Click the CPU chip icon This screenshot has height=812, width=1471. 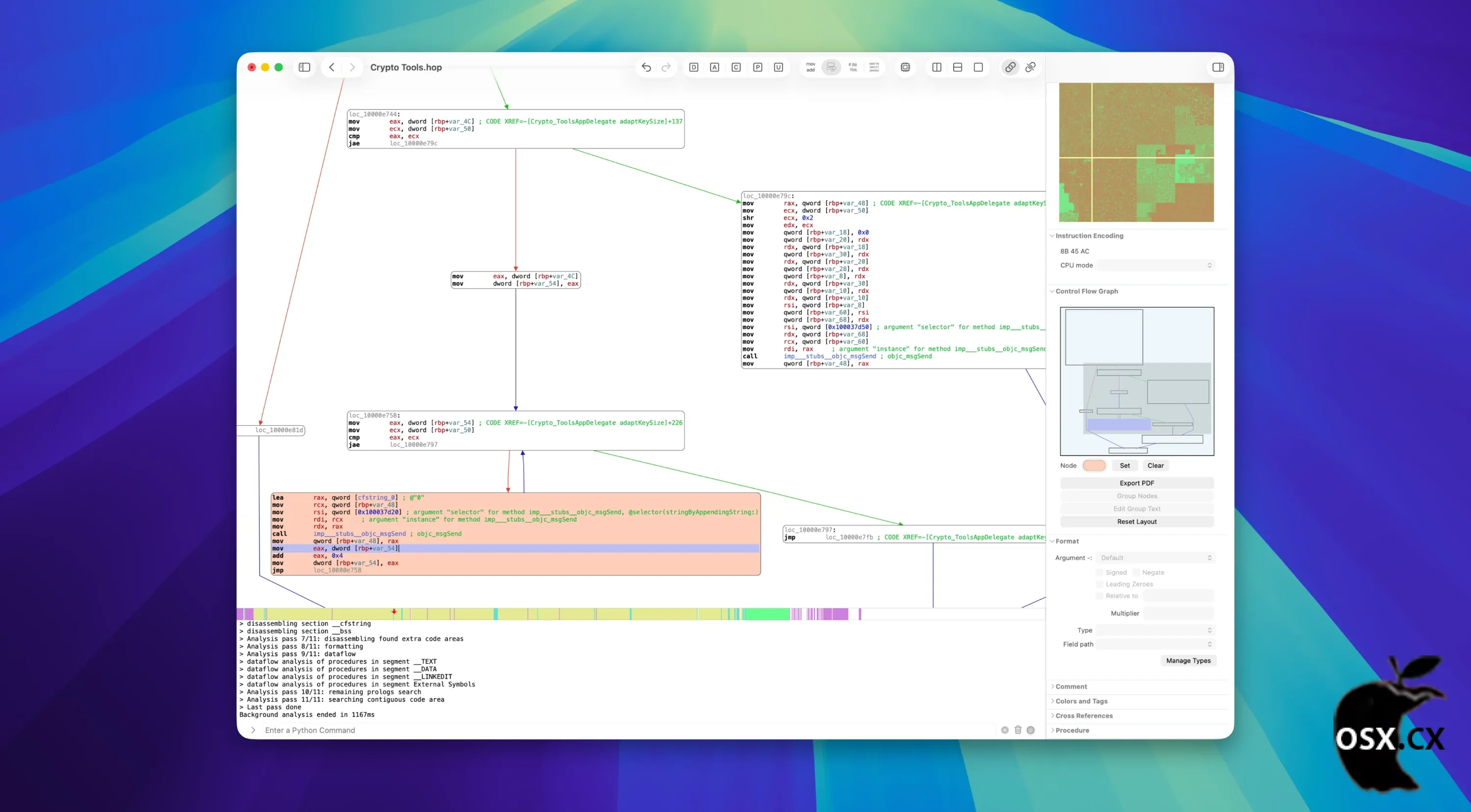click(x=905, y=67)
